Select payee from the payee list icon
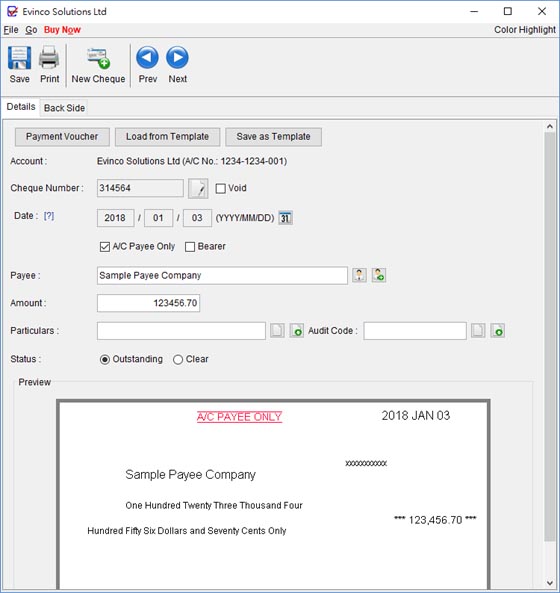Image resolution: width=560 pixels, height=593 pixels. [x=359, y=275]
